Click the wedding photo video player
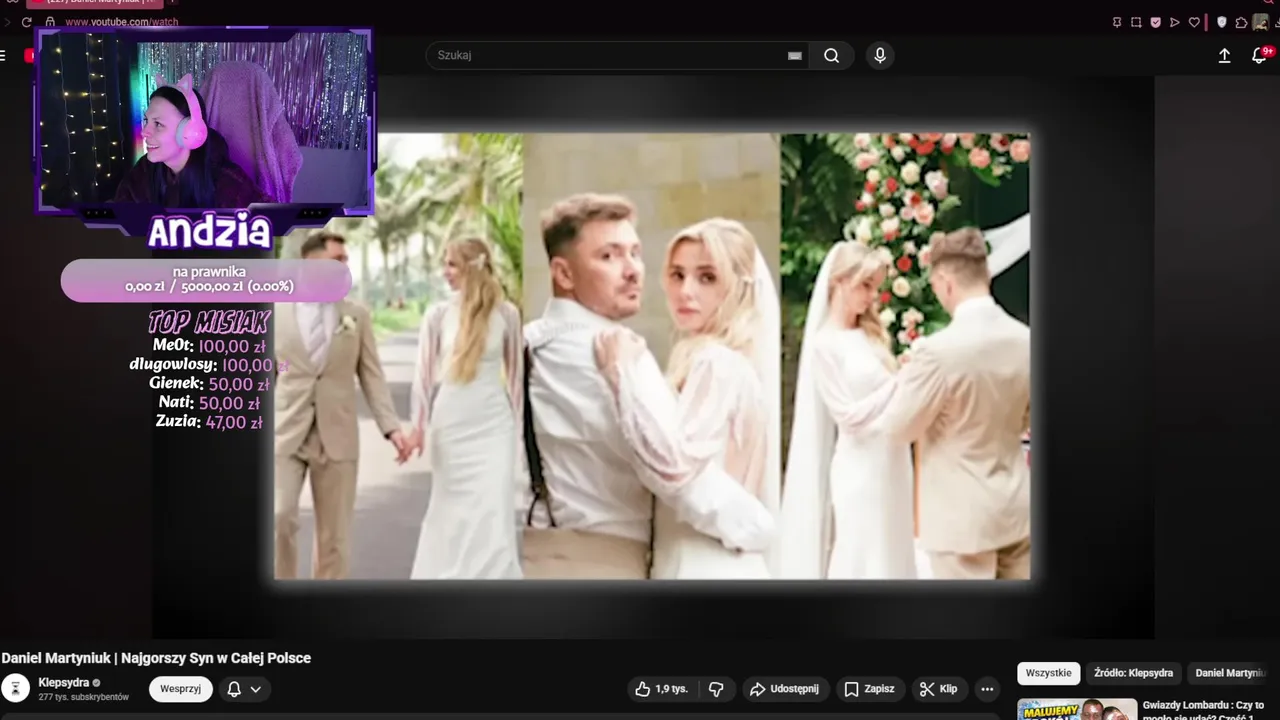This screenshot has height=720, width=1280. click(652, 357)
